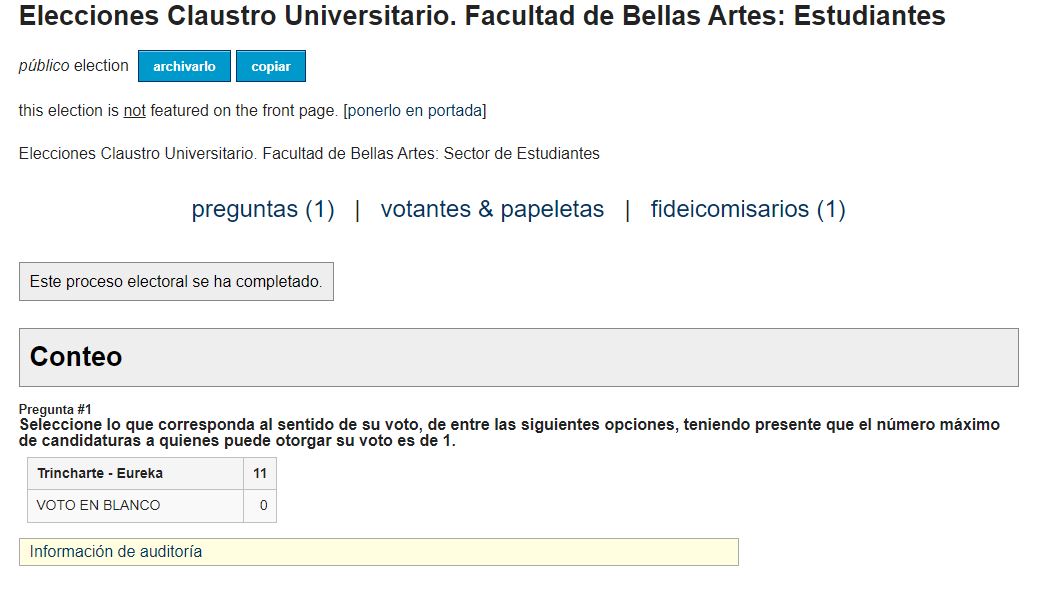This screenshot has width=1061, height=597.
Task: Click the zero vote count cell
Action: [x=260, y=506]
